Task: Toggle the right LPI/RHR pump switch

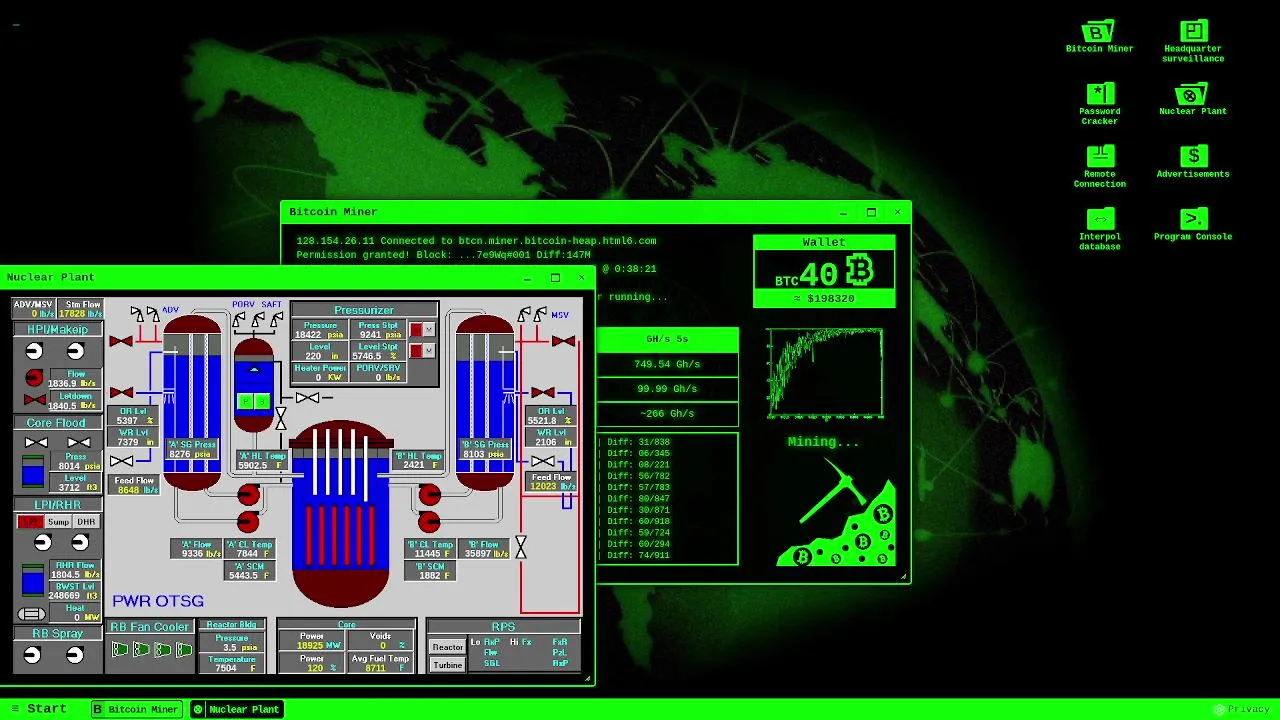Action: pos(80,541)
